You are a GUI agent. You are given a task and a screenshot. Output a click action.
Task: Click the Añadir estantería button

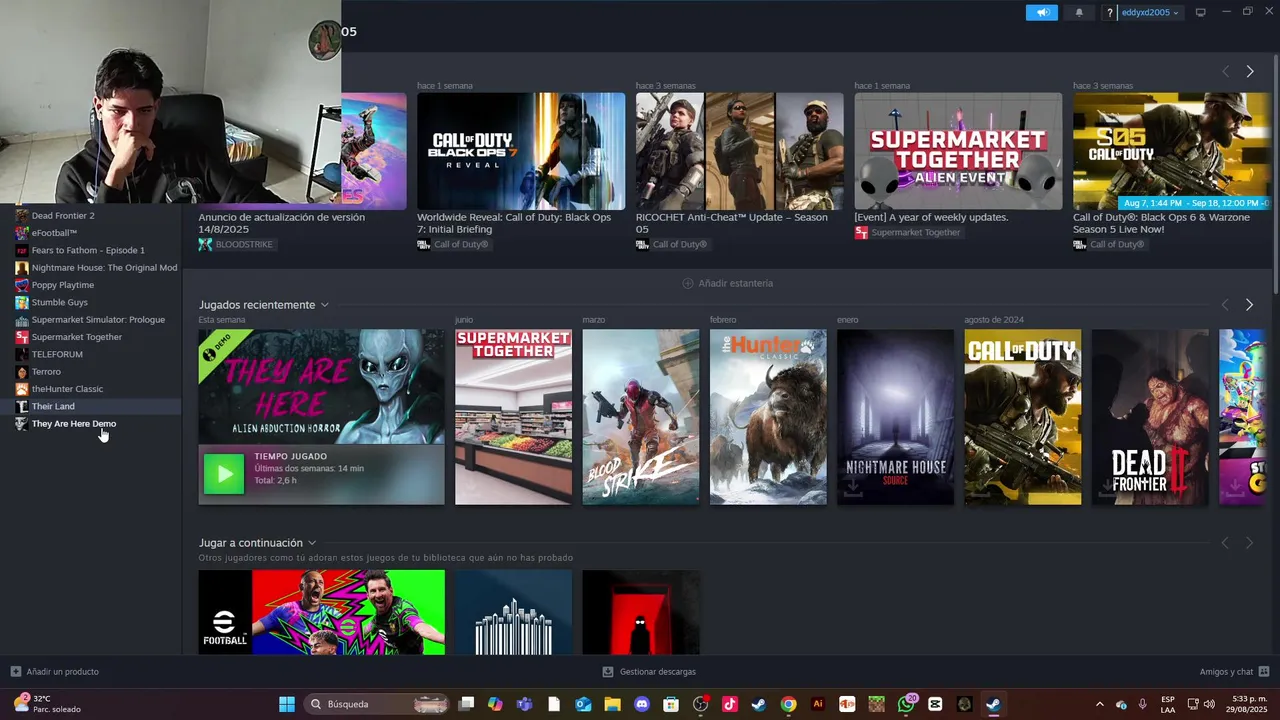click(727, 283)
